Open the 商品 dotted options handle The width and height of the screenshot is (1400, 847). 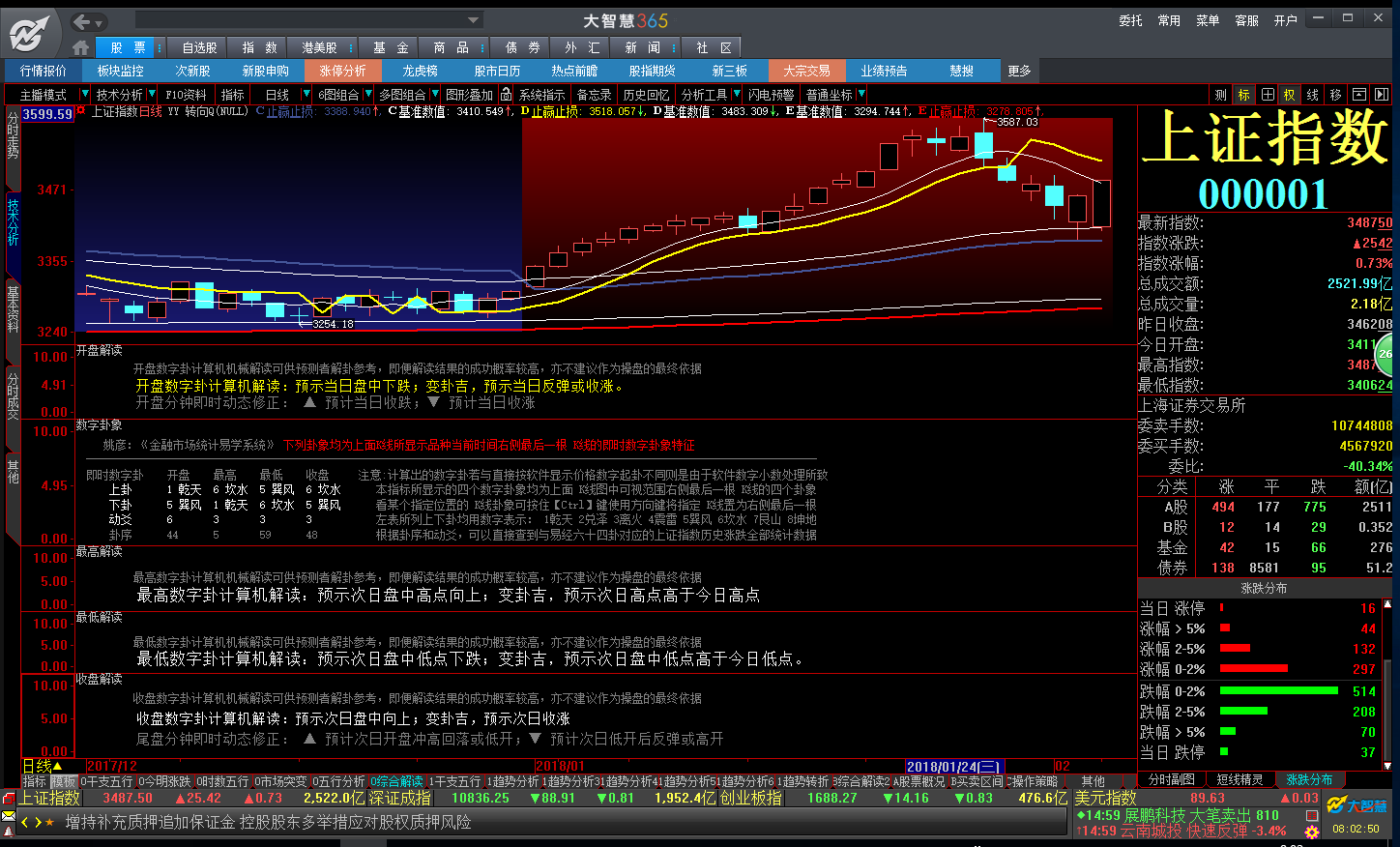[x=482, y=47]
